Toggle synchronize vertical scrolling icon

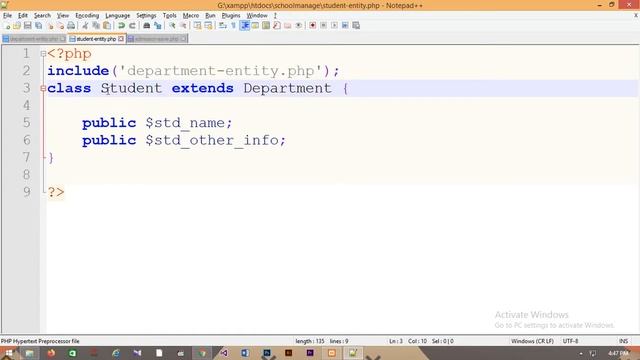coord(198,26)
